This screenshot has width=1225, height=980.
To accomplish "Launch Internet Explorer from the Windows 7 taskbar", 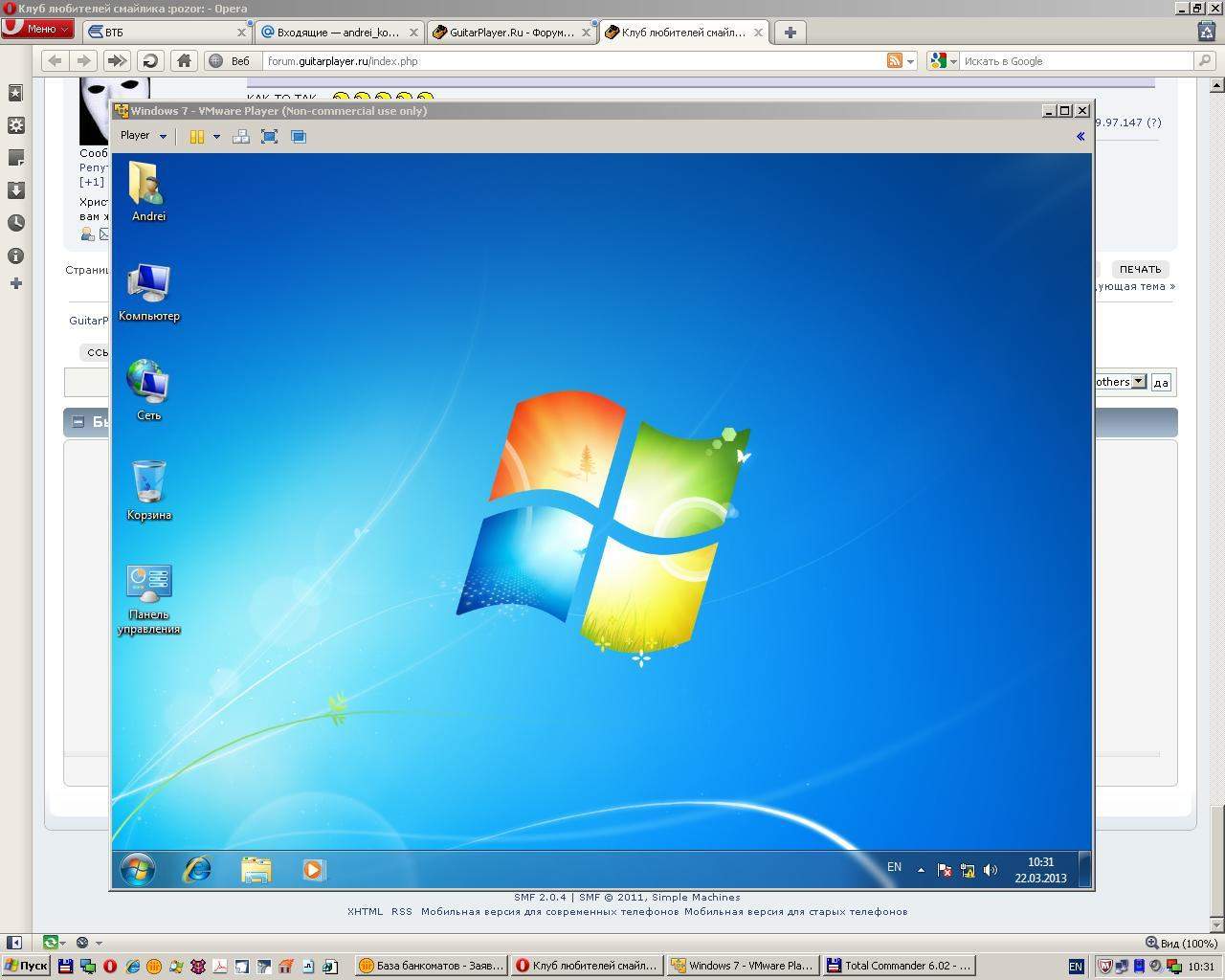I will pyautogui.click(x=197, y=869).
